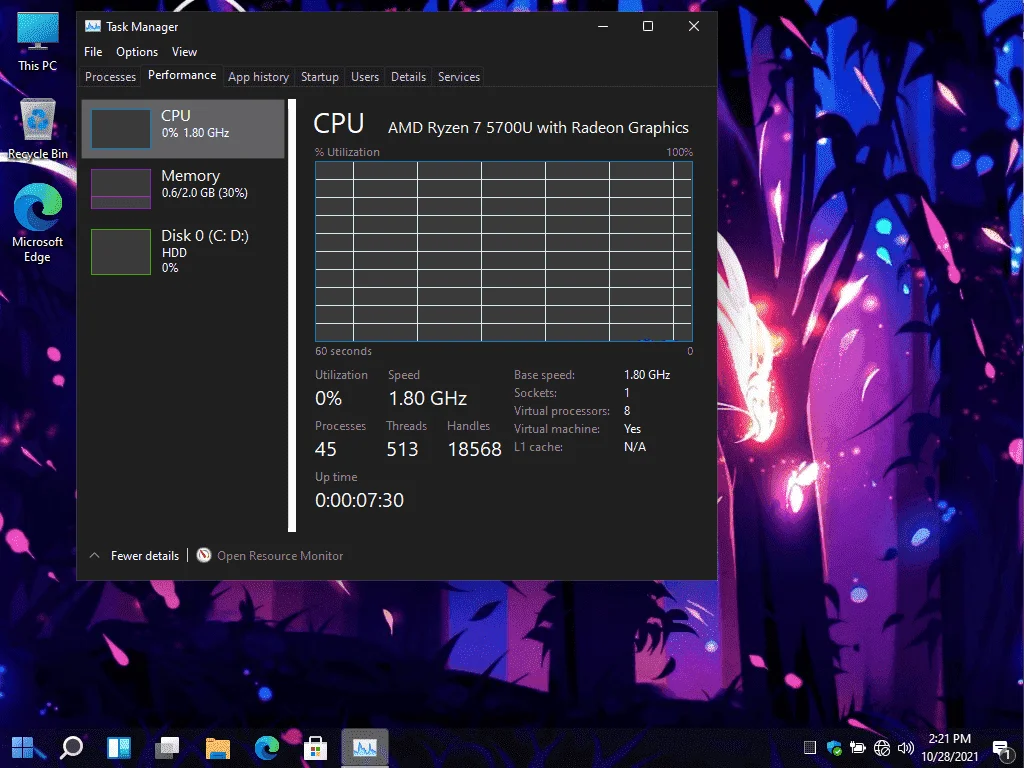Screen dimensions: 1024x768
Task: Open the notification center icon
Action: 1002,749
